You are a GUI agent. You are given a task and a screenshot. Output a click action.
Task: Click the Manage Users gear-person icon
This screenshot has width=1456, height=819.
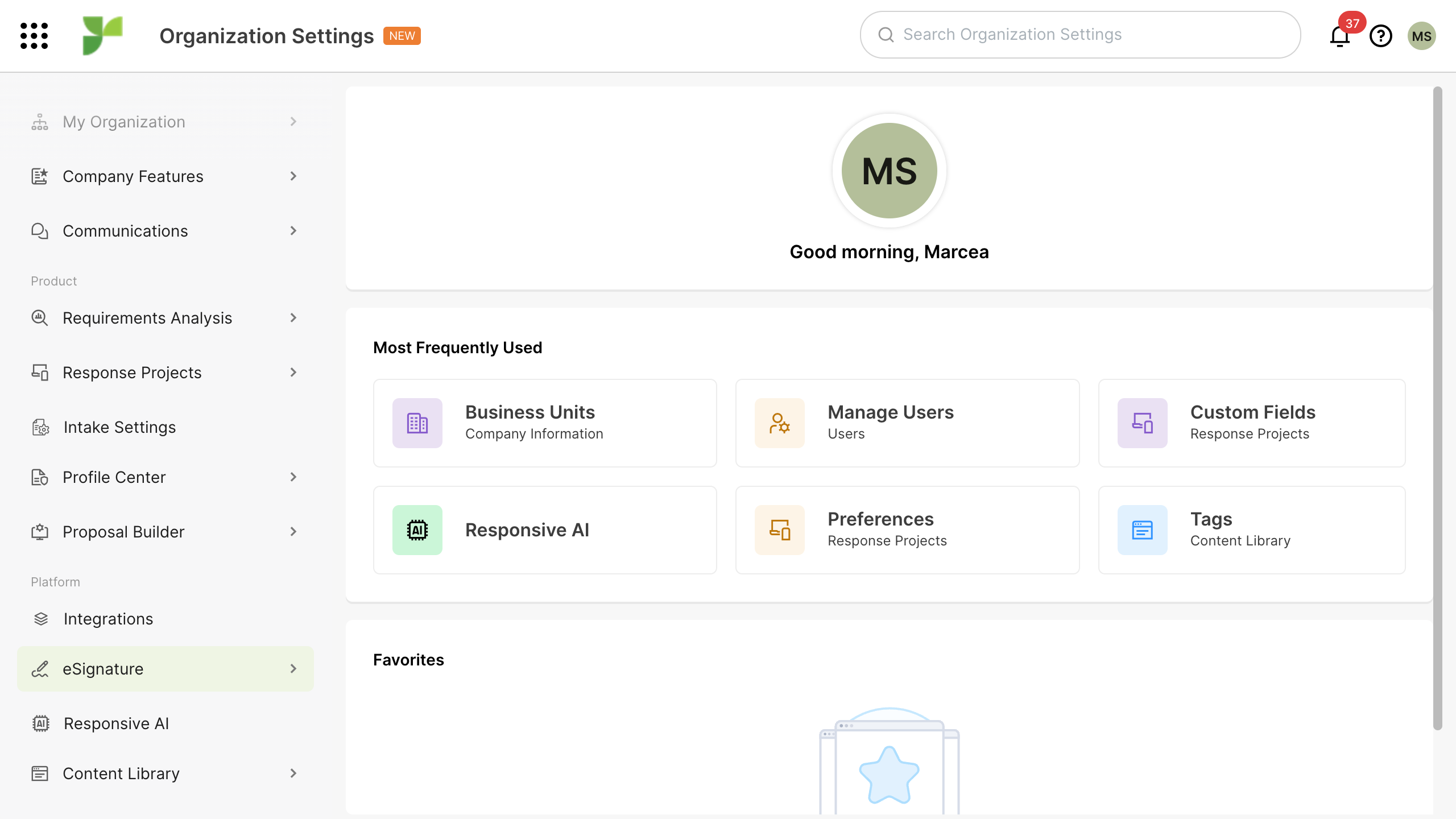[x=779, y=423]
